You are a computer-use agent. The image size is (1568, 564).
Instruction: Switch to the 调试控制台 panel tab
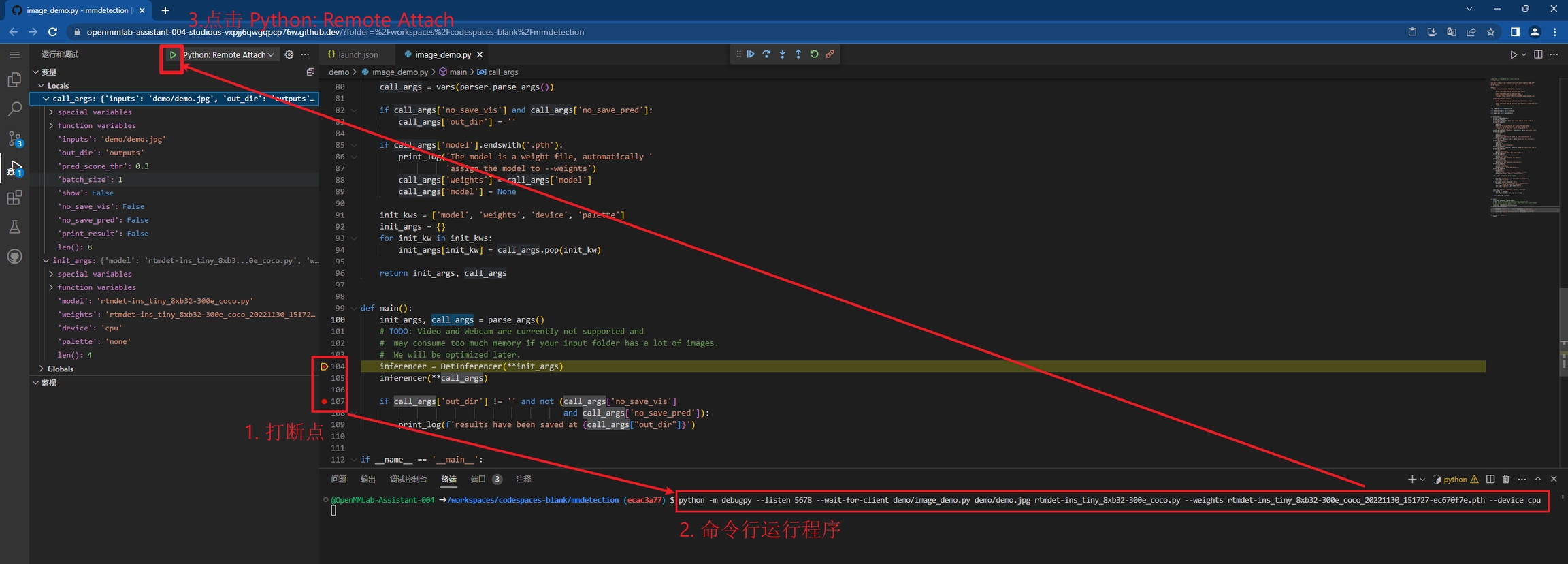pyautogui.click(x=408, y=480)
